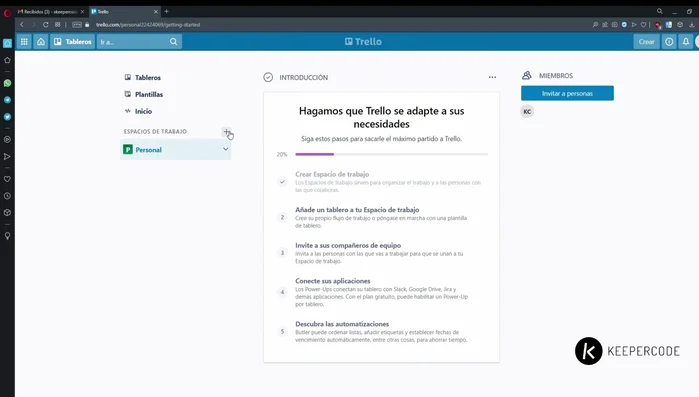The height and width of the screenshot is (397, 699).
Task: Click the Miembros people icon
Action: 526,75
